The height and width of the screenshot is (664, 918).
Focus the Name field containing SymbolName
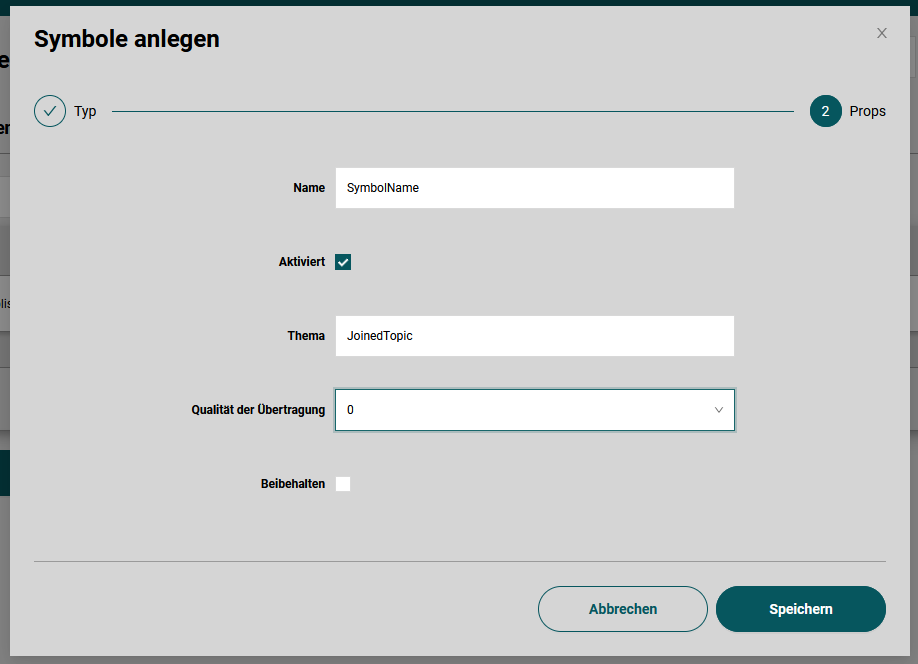[534, 188]
